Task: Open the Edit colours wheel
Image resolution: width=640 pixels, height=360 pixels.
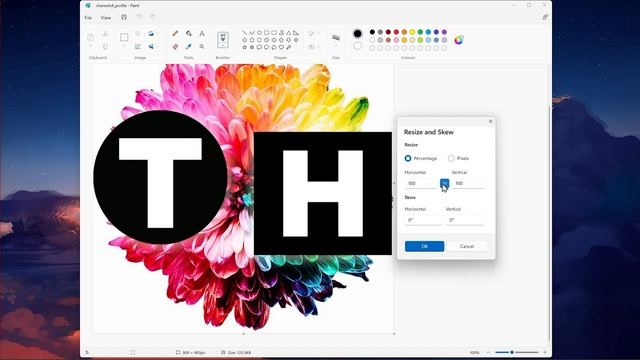Action: (459, 40)
